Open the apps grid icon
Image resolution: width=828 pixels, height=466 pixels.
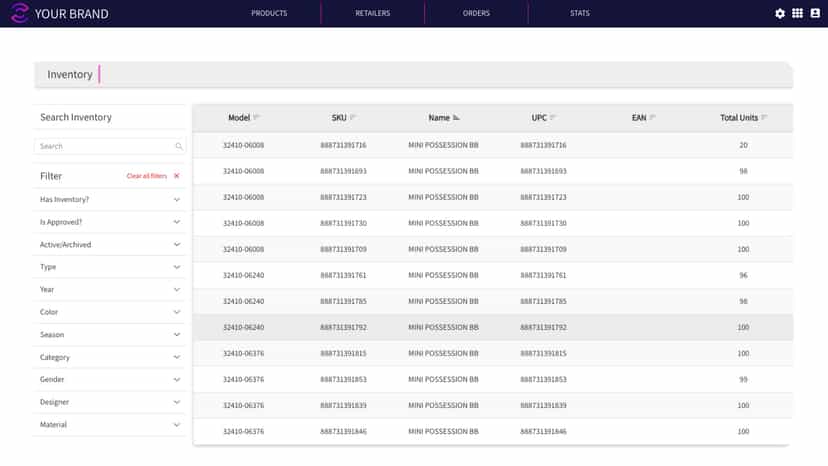(x=797, y=13)
